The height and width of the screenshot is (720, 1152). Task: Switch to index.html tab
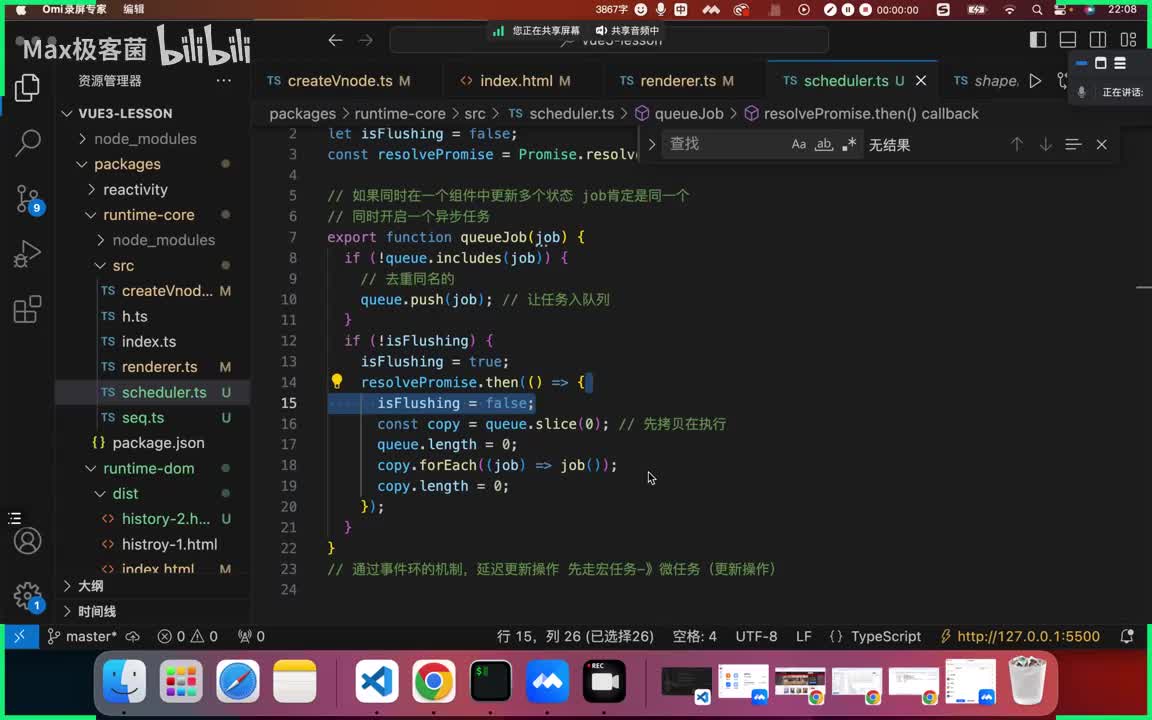click(516, 81)
